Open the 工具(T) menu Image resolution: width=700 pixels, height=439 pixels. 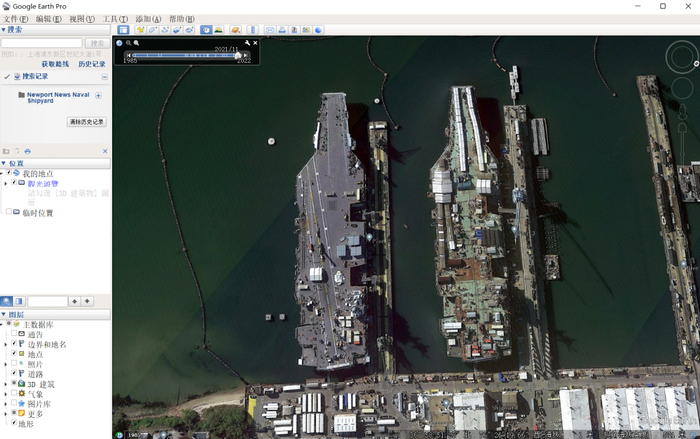click(x=116, y=19)
